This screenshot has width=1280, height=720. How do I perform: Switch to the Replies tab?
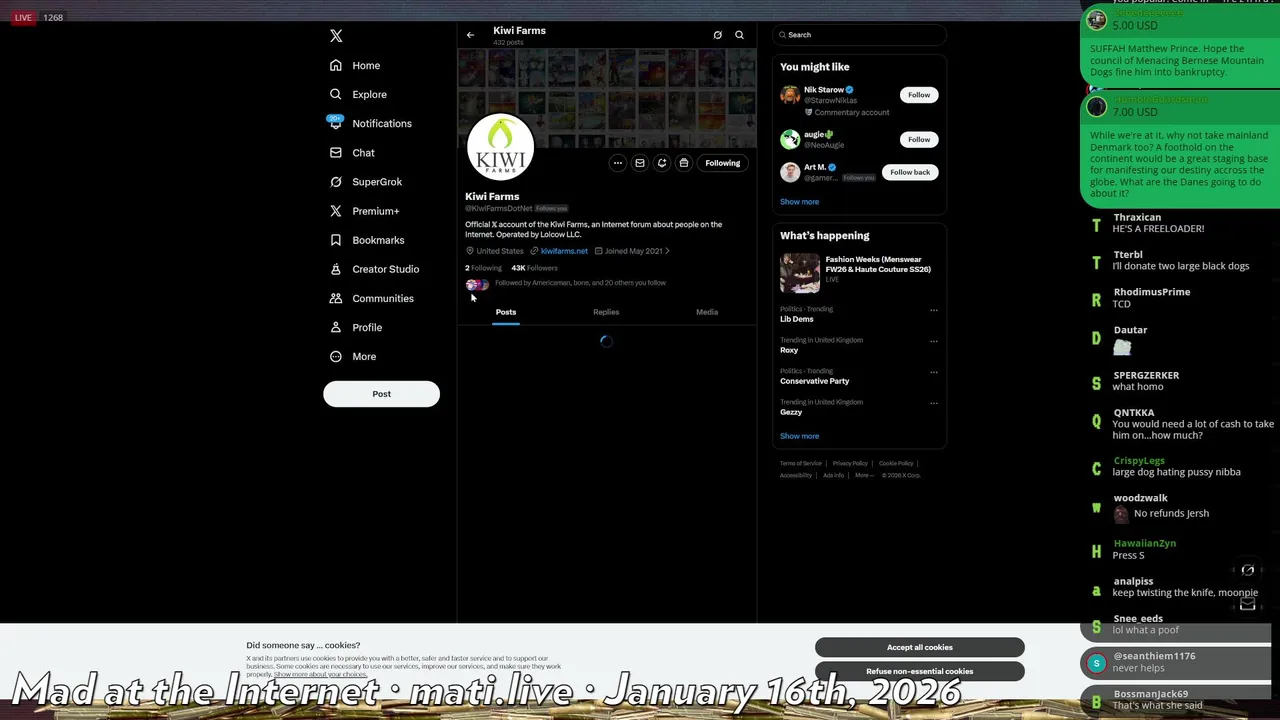click(x=606, y=312)
